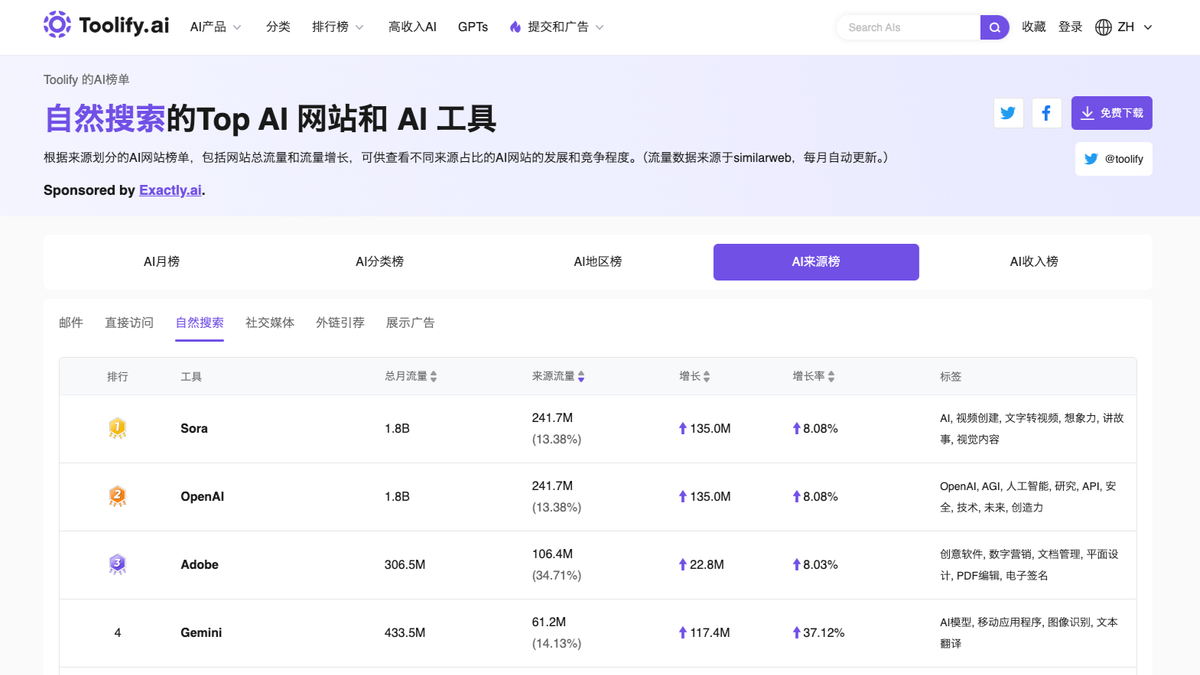The width and height of the screenshot is (1200, 675).
Task: Click the 工具 column header
Action: pyautogui.click(x=191, y=377)
